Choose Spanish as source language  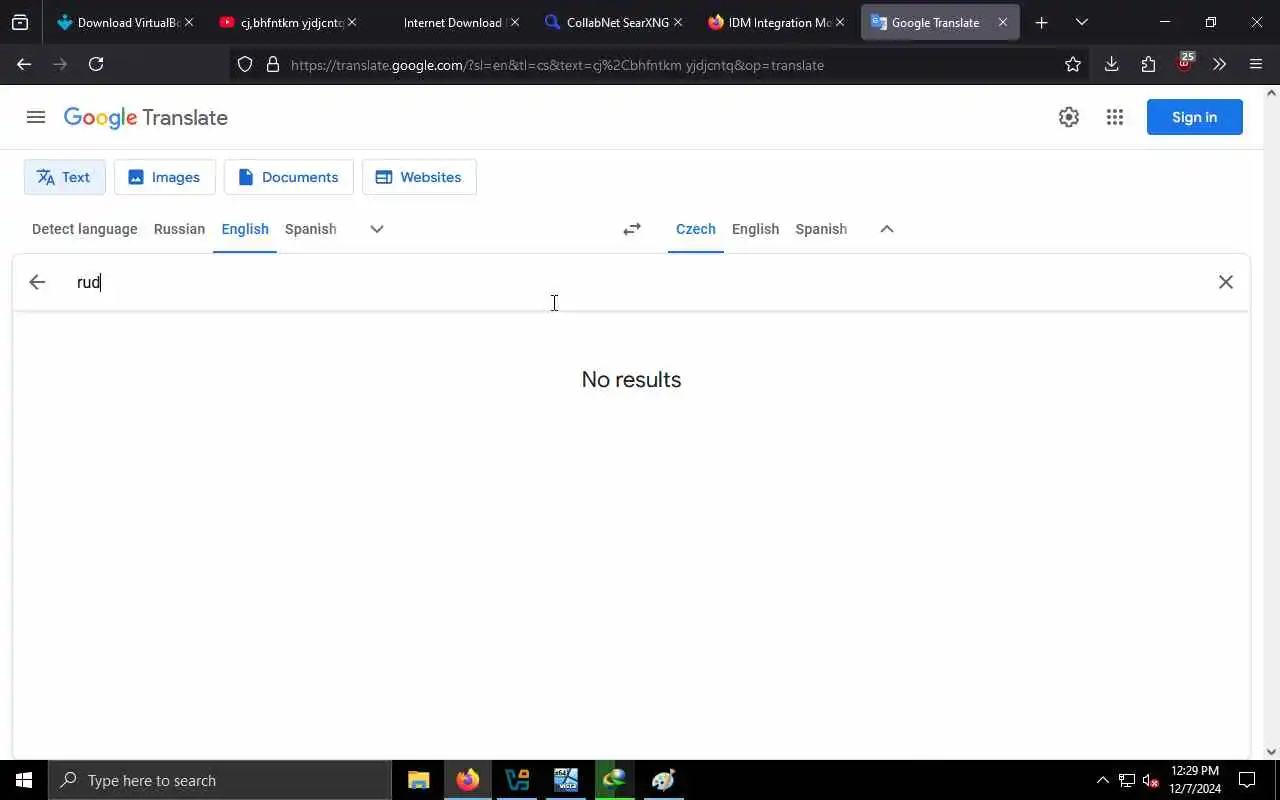coord(310,229)
